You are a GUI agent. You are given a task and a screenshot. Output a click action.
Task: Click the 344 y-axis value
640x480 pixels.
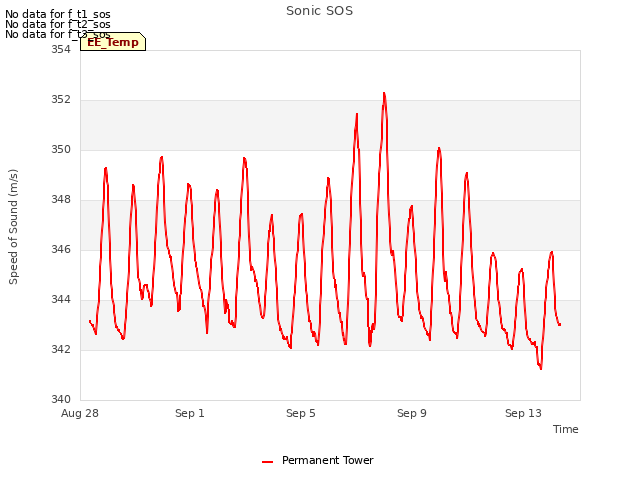tap(61, 300)
